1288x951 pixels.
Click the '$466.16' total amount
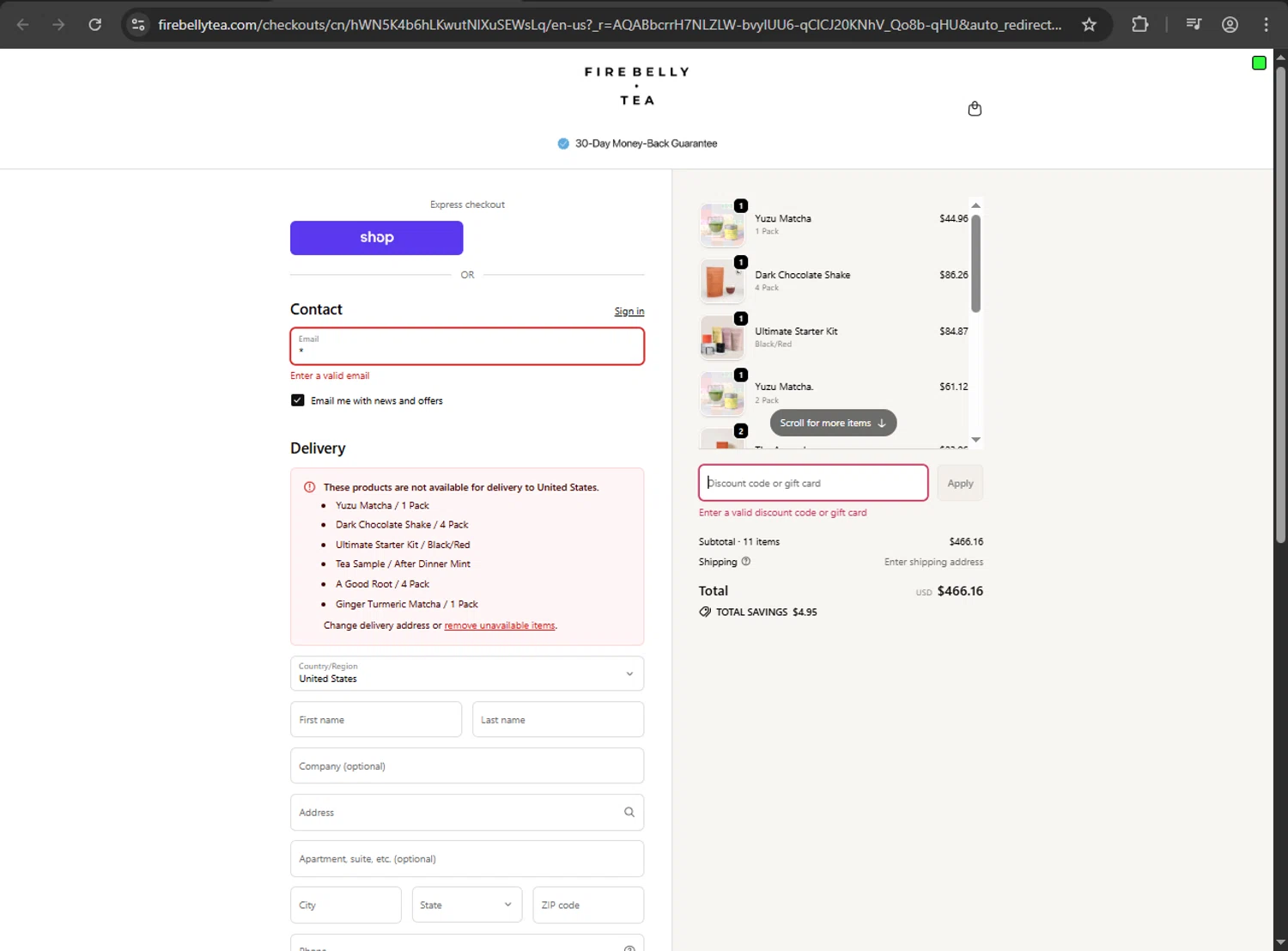coord(960,591)
